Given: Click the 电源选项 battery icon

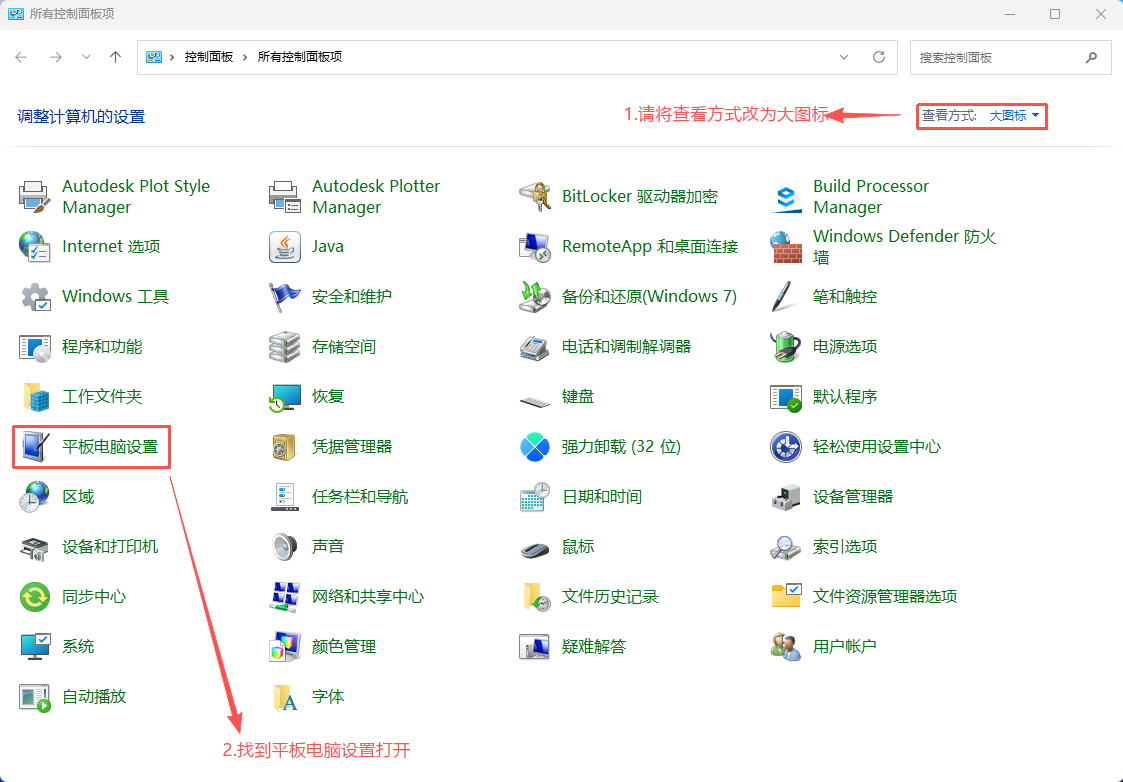Looking at the screenshot, I should [x=786, y=347].
